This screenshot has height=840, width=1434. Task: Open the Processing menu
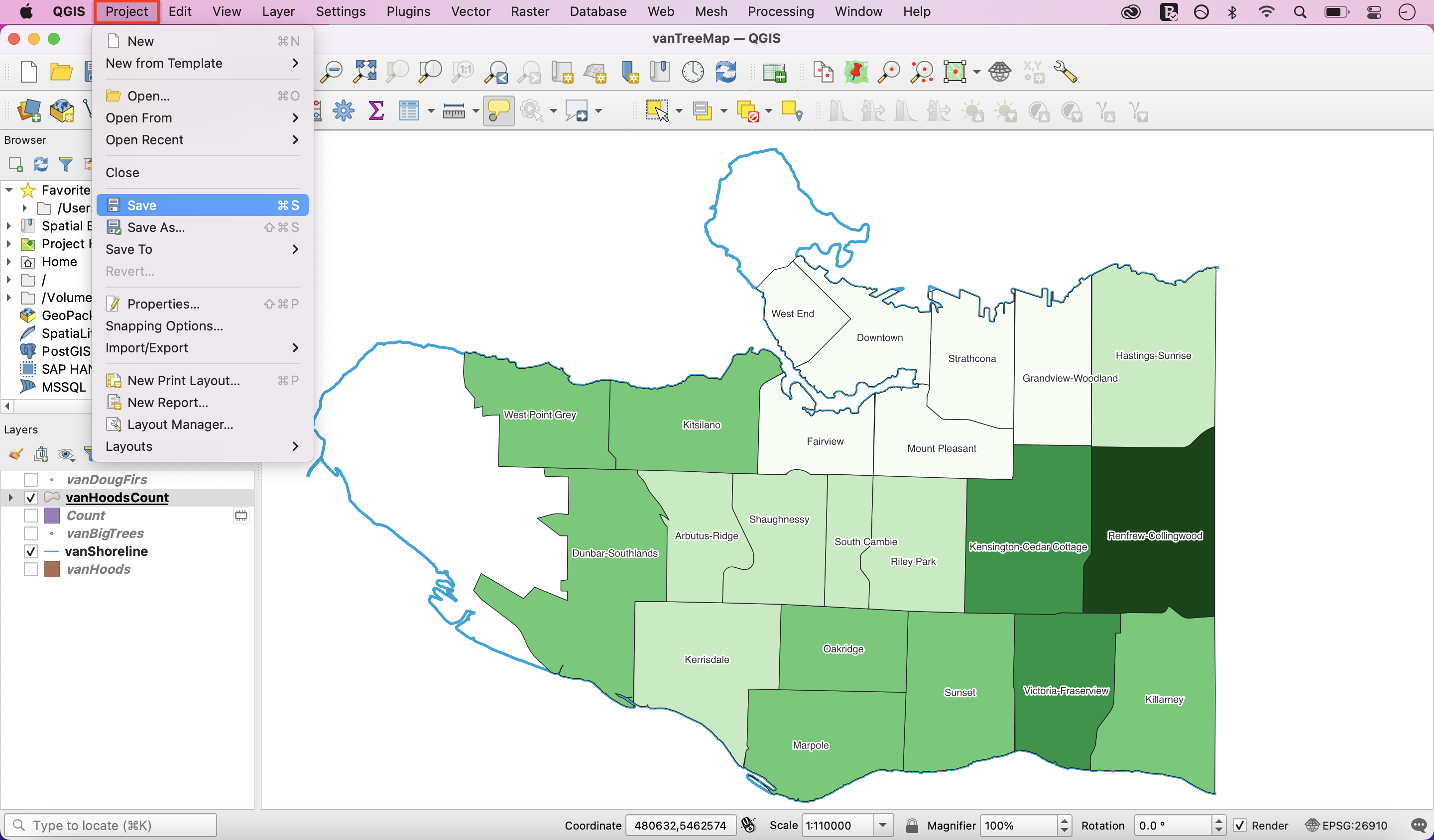[x=780, y=11]
